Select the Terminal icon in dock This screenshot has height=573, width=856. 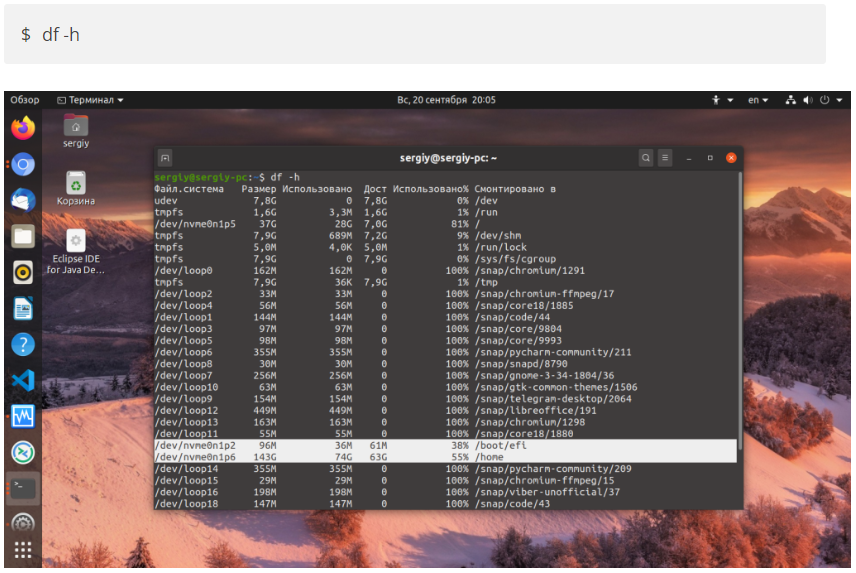(x=23, y=488)
